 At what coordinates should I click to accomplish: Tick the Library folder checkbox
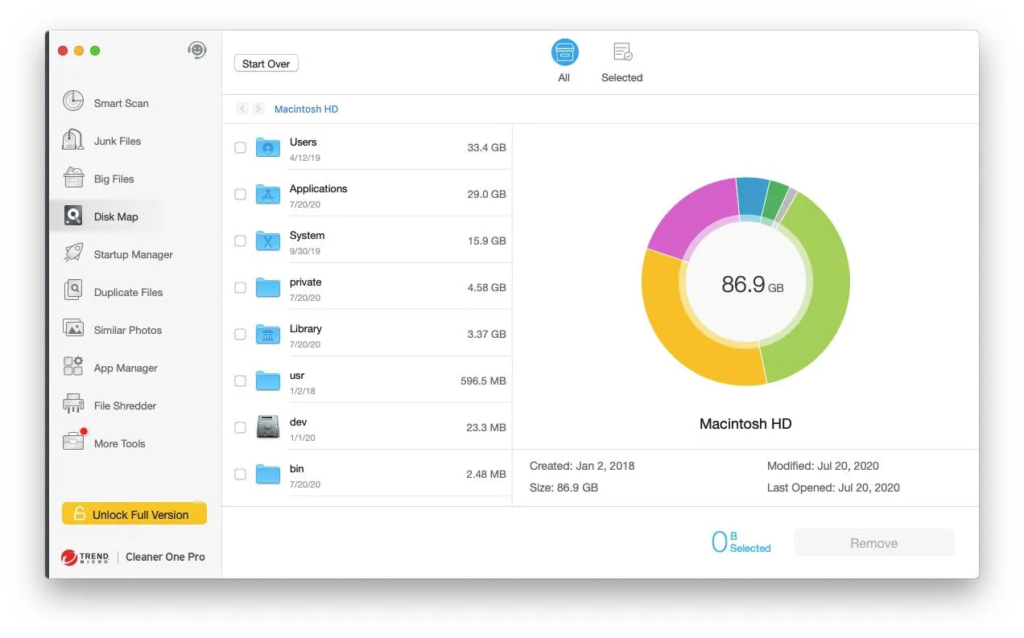click(x=239, y=333)
